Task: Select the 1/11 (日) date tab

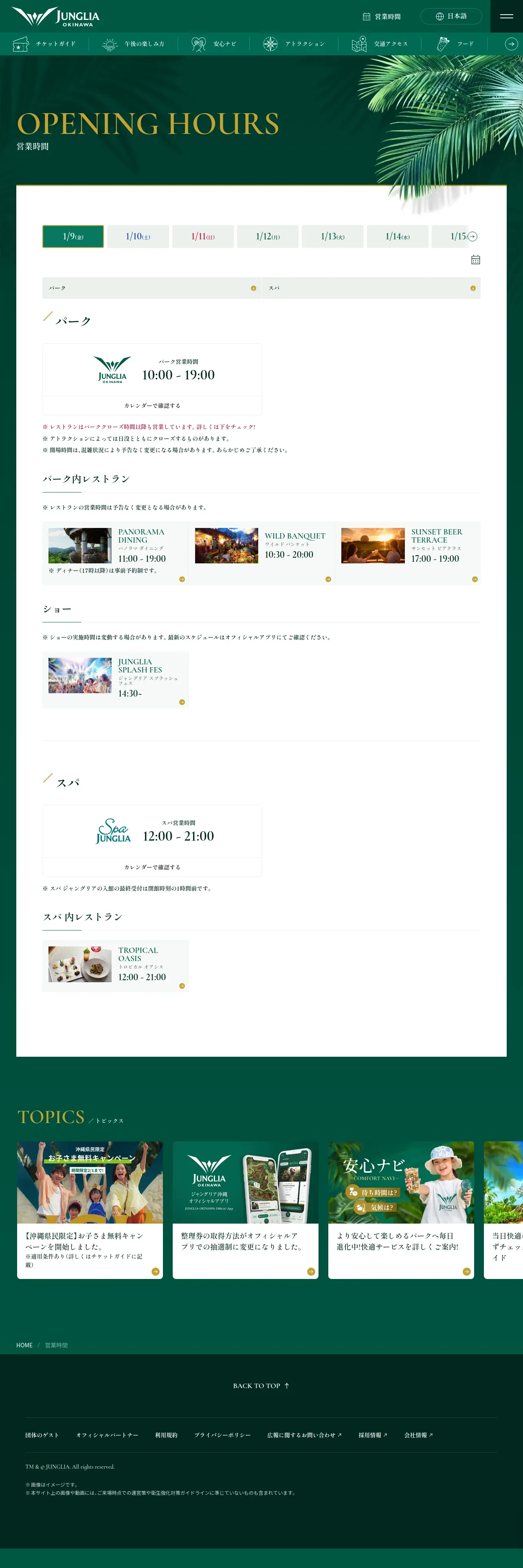Action: 203,236
